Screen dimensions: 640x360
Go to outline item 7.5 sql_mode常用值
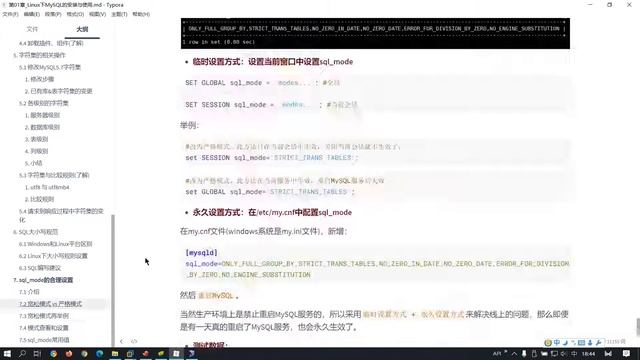(44, 340)
